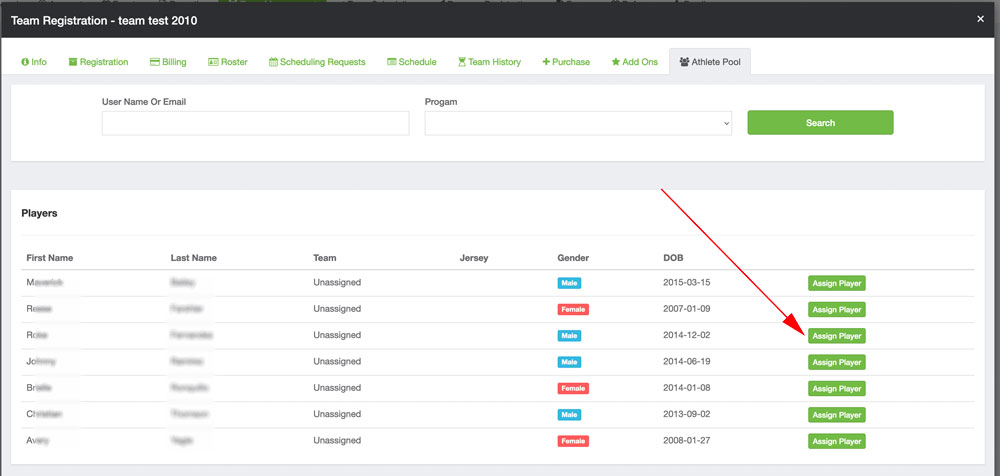The width and height of the screenshot is (1000, 476).
Task: Click the Purchase tab
Action: 566,62
